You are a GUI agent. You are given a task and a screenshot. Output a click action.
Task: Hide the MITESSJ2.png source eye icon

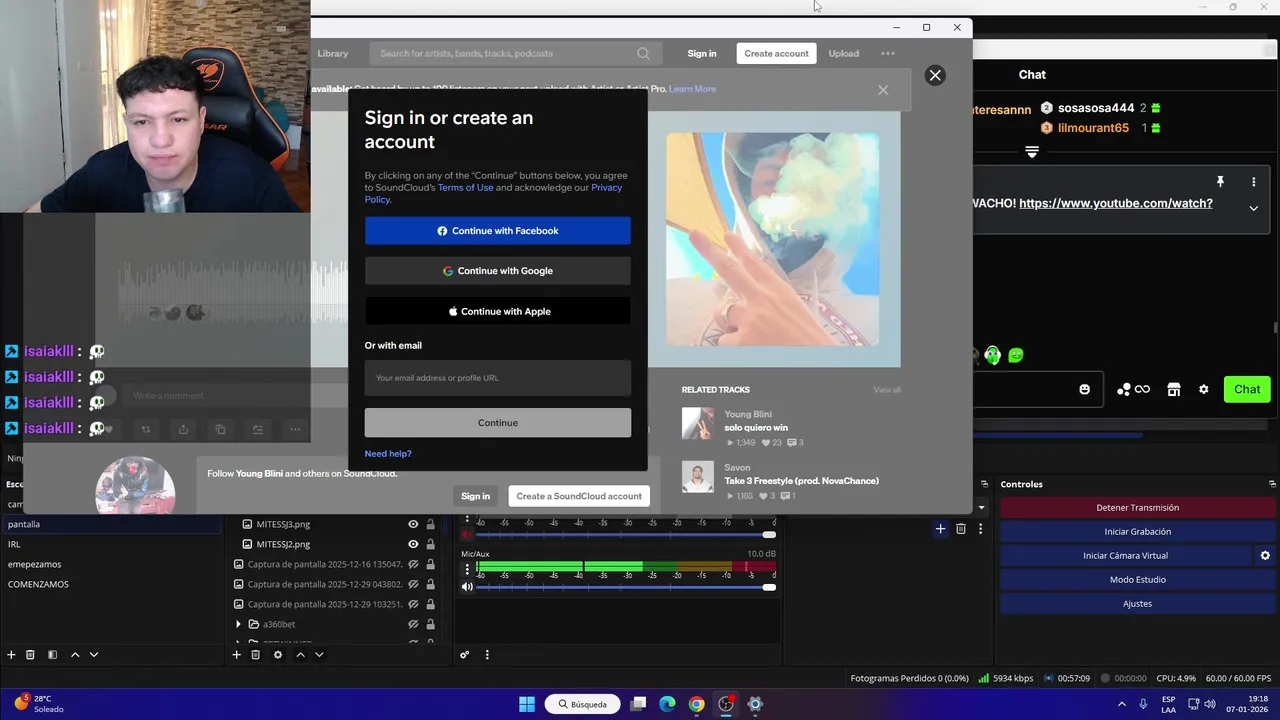[x=413, y=544]
